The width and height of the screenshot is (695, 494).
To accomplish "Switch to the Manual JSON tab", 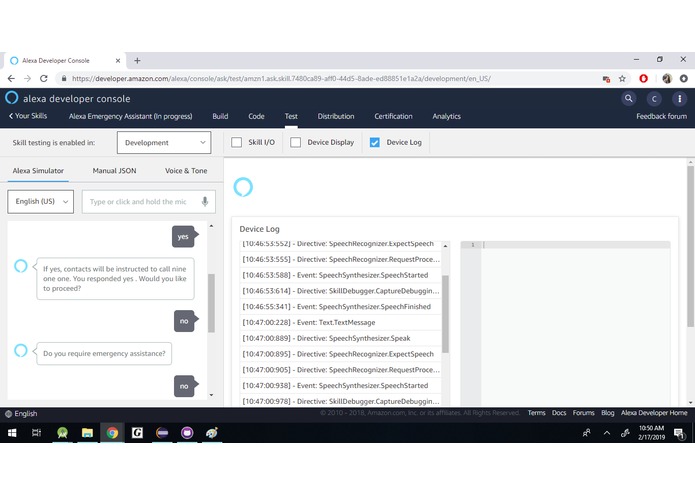I will click(x=114, y=171).
